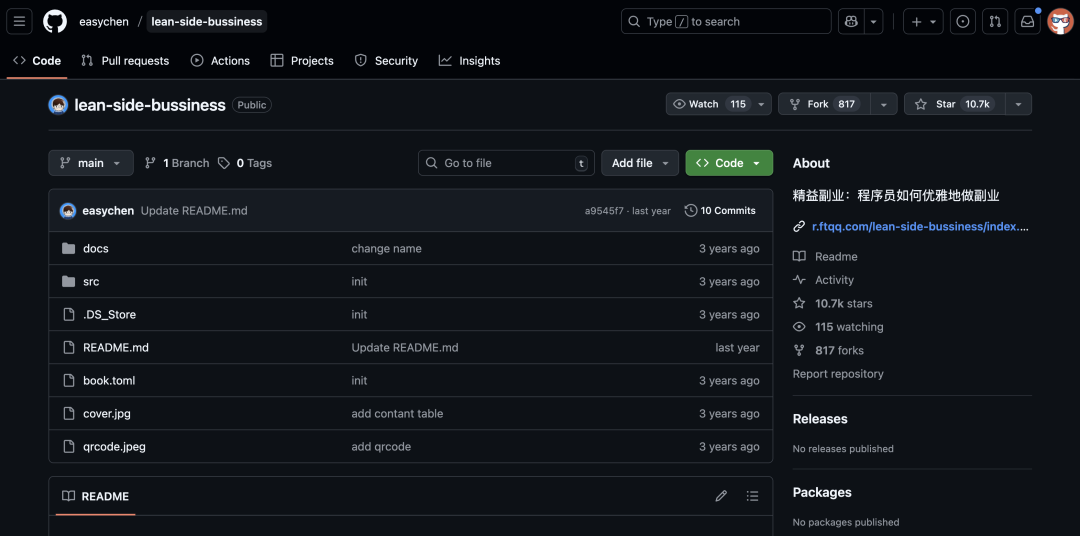Open lean-side-bussiness breadcrumb link

207,21
